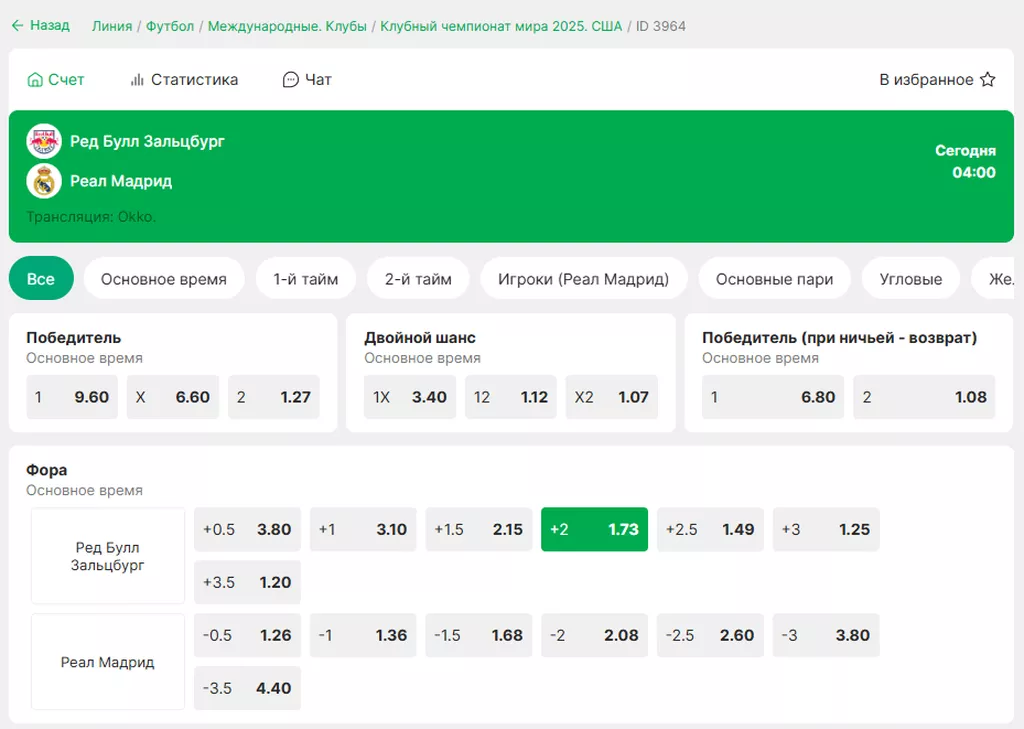Viewport: 1024px width, 729px height.
Task: Click Реал Мадрид handicap row label
Action: pyautogui.click(x=108, y=662)
